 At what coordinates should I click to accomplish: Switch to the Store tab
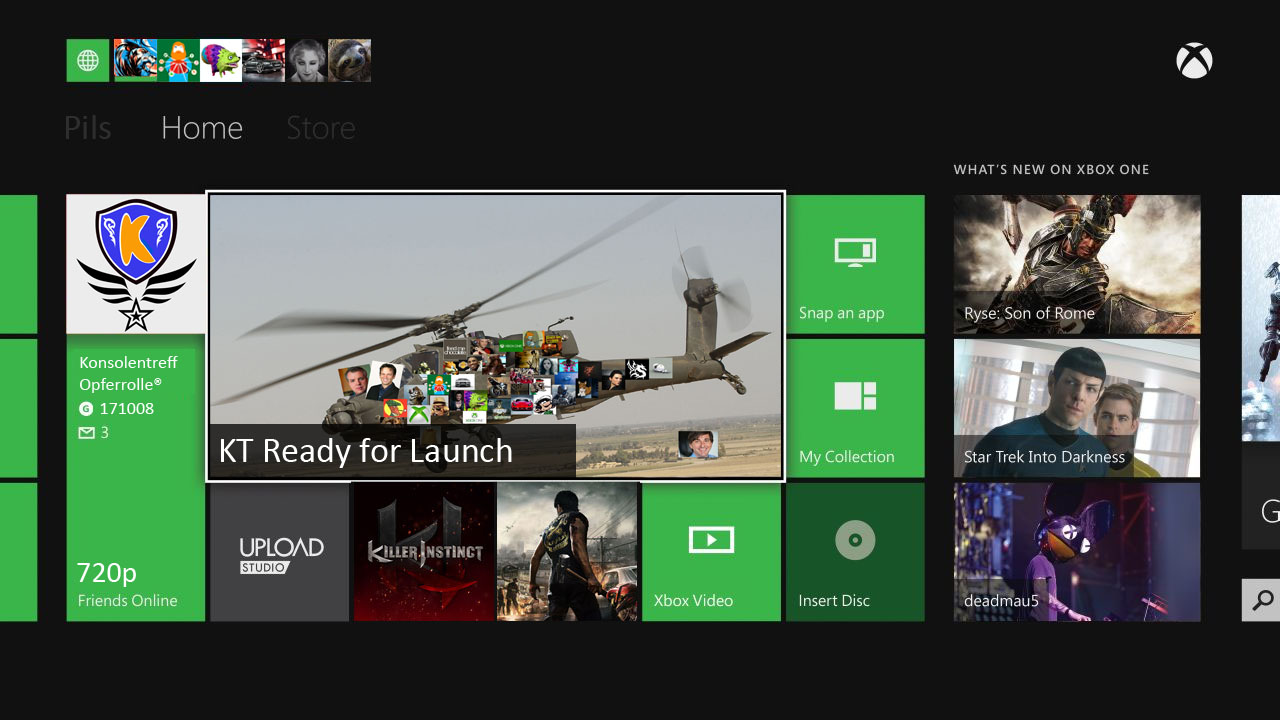(321, 128)
